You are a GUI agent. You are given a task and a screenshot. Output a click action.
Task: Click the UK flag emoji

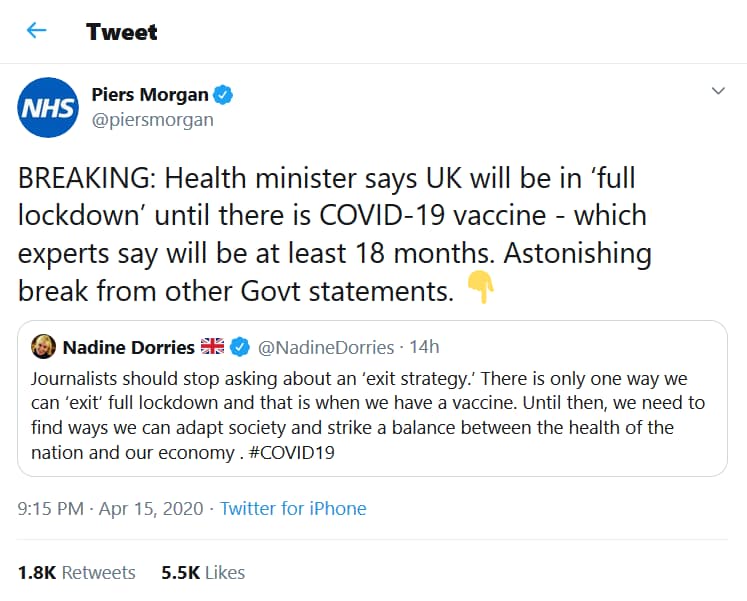[x=213, y=347]
